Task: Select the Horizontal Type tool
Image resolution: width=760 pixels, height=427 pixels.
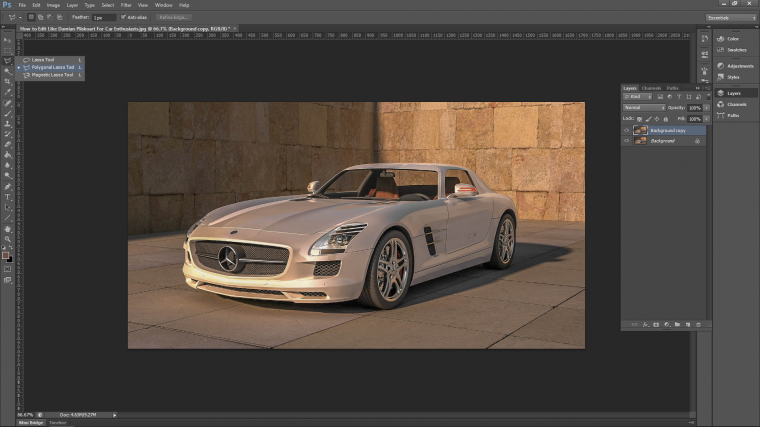Action: tap(7, 197)
